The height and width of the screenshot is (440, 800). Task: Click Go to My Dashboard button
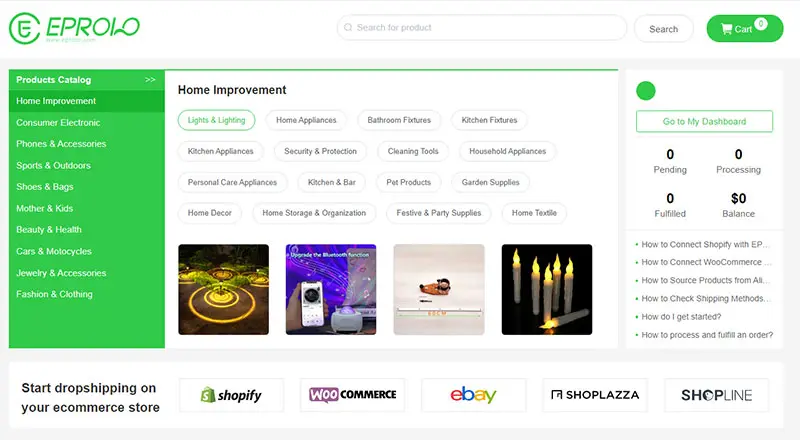click(x=704, y=121)
